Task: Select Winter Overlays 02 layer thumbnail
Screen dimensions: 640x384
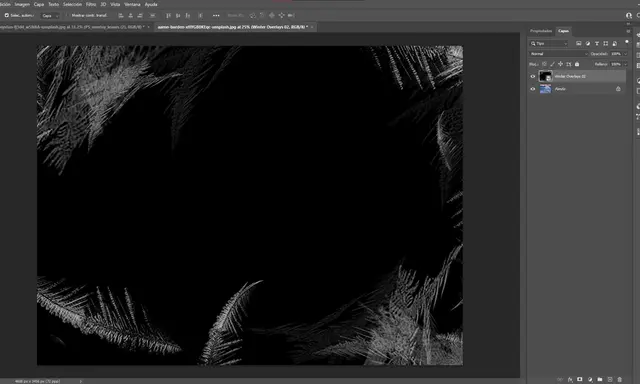Action: (x=545, y=76)
